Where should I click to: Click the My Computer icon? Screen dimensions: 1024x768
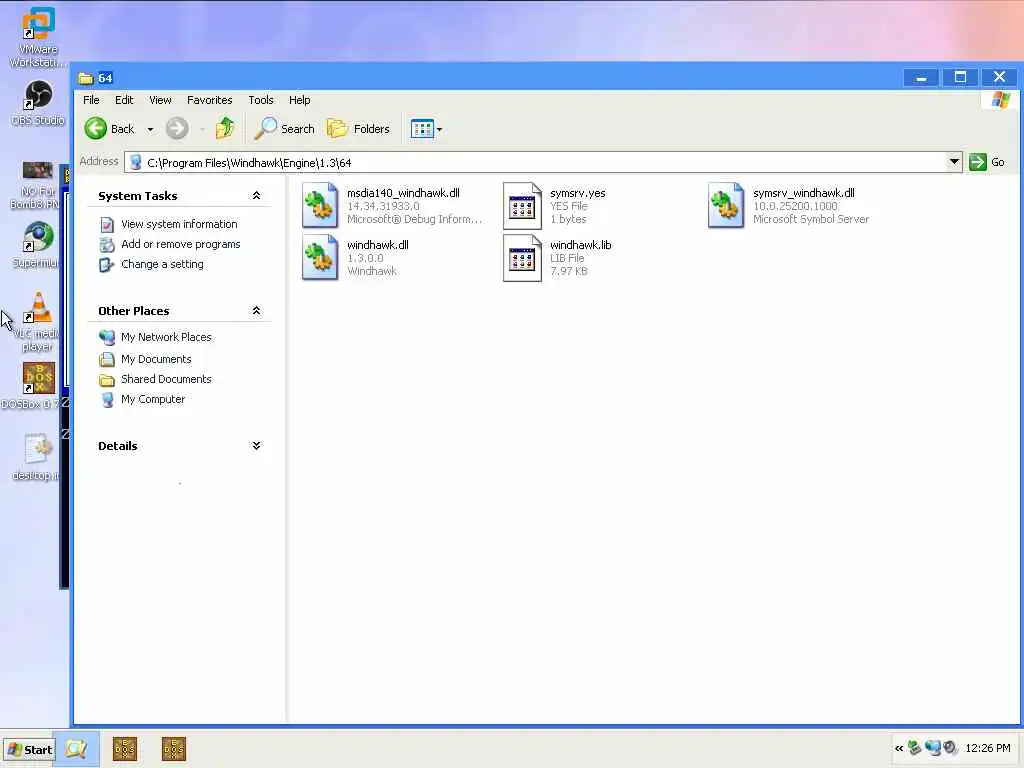[x=108, y=400]
